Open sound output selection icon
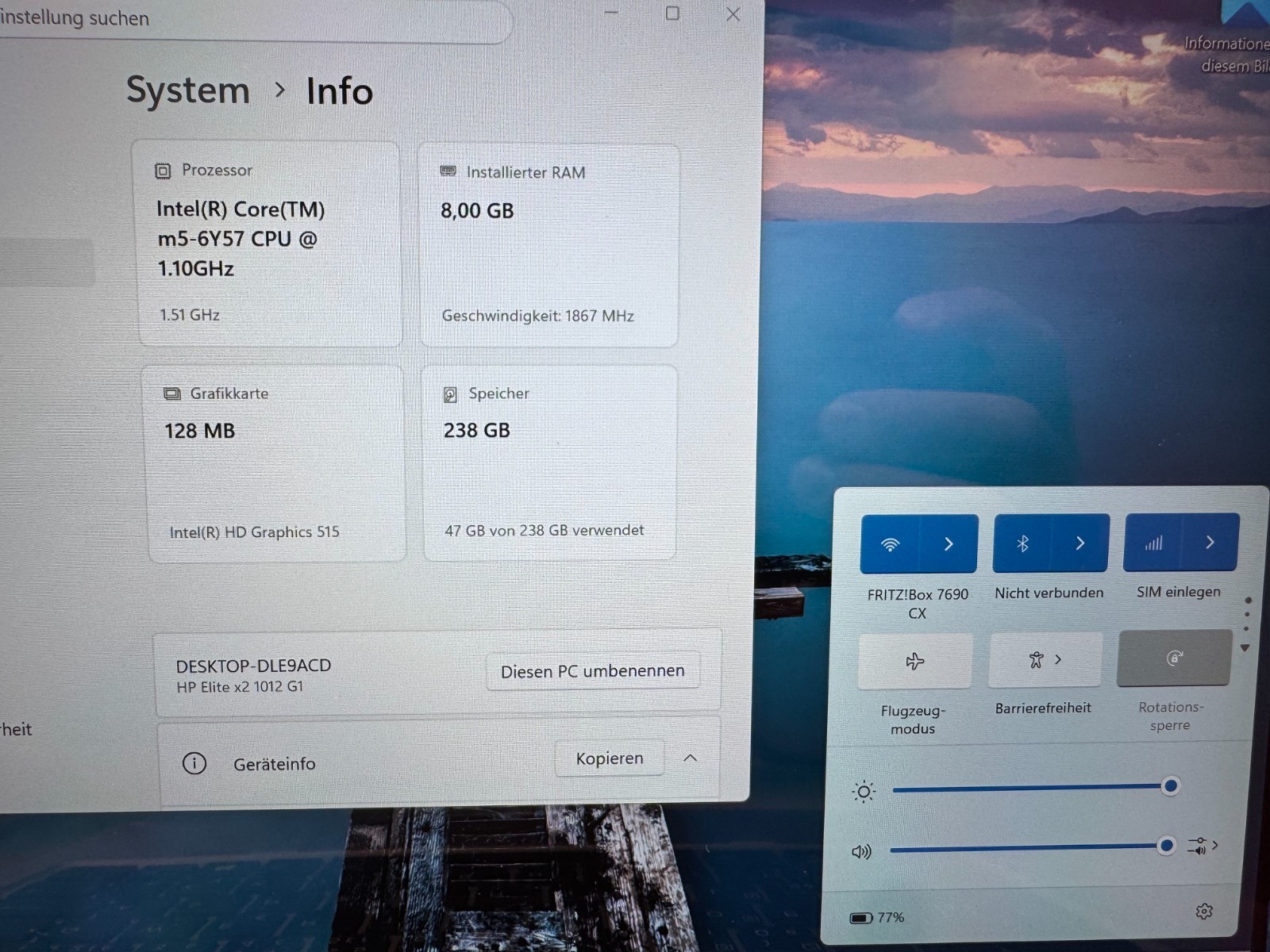This screenshot has width=1270, height=952. pos(1202,846)
